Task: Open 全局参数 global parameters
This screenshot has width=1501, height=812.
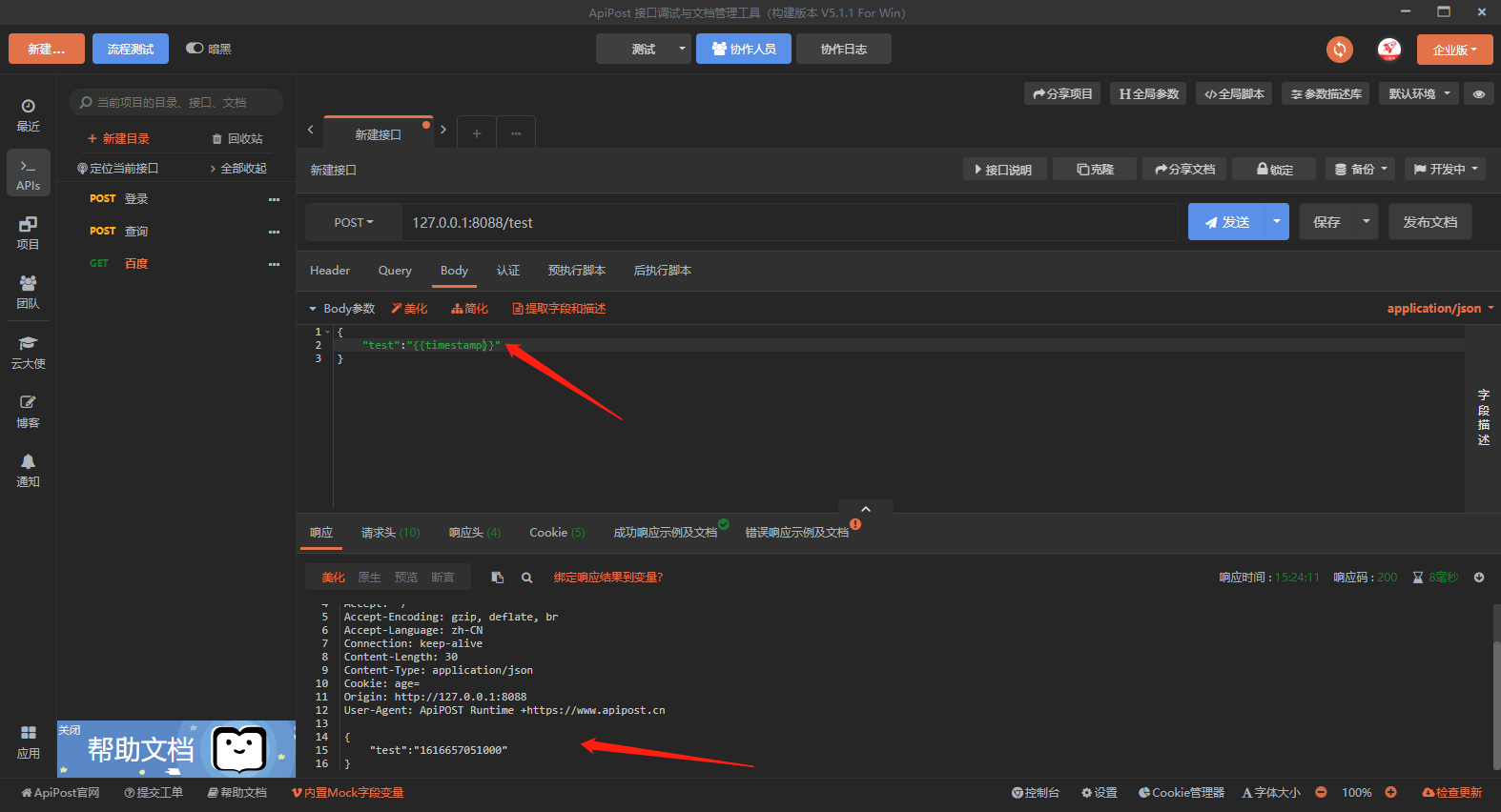Action: pos(1149,93)
